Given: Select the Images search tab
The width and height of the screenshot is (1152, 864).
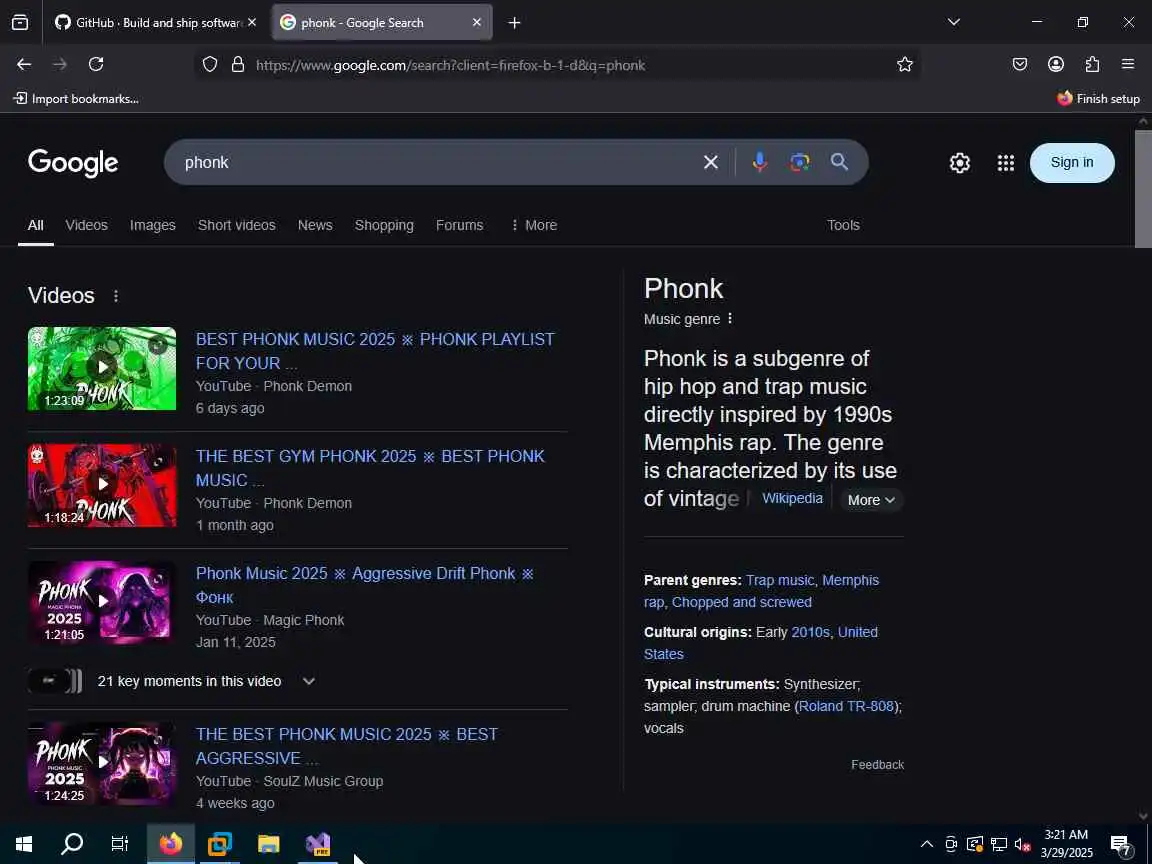Looking at the screenshot, I should coord(153,226).
